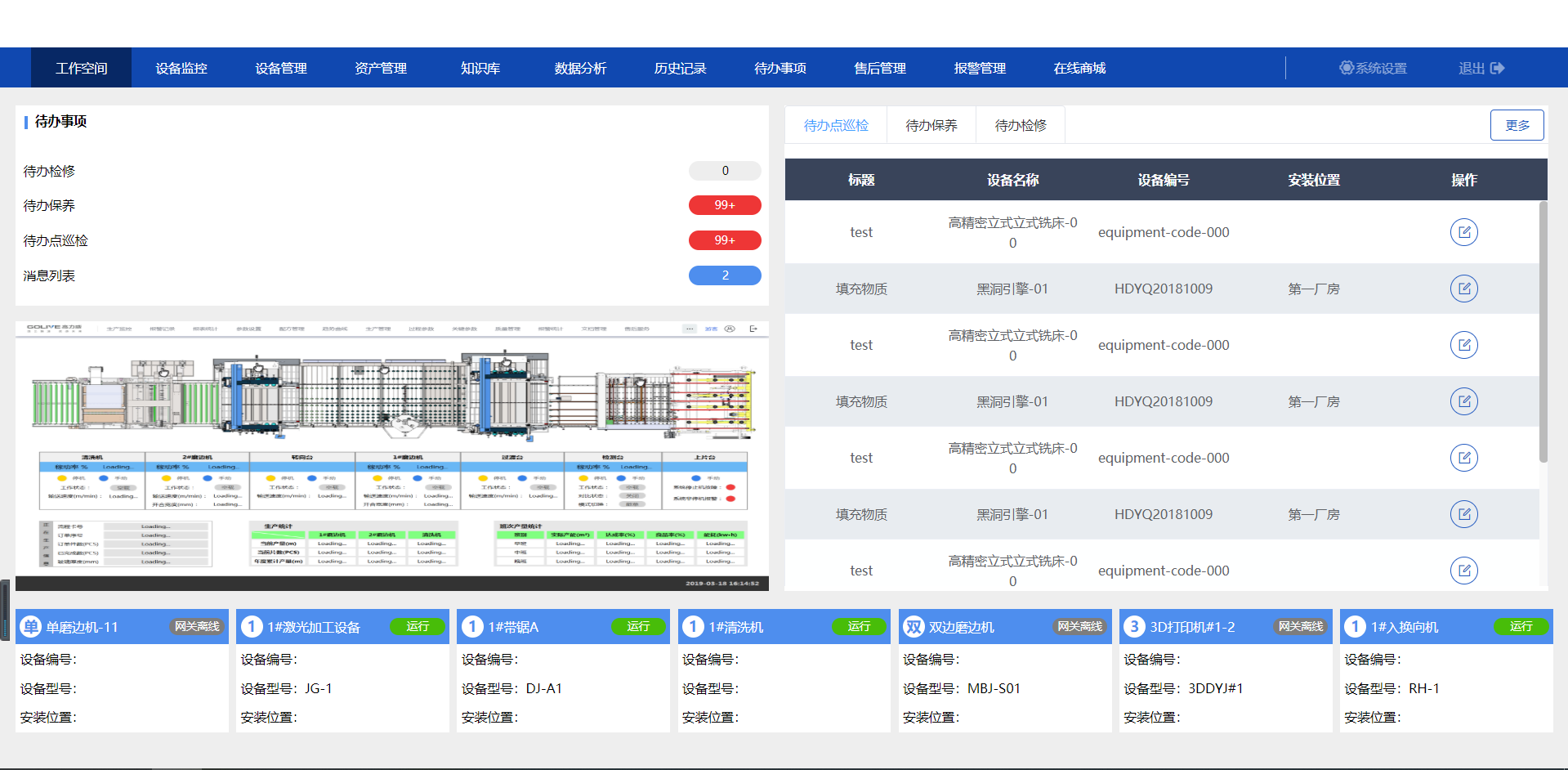Click the number icon of 1#清洗机

tap(693, 627)
